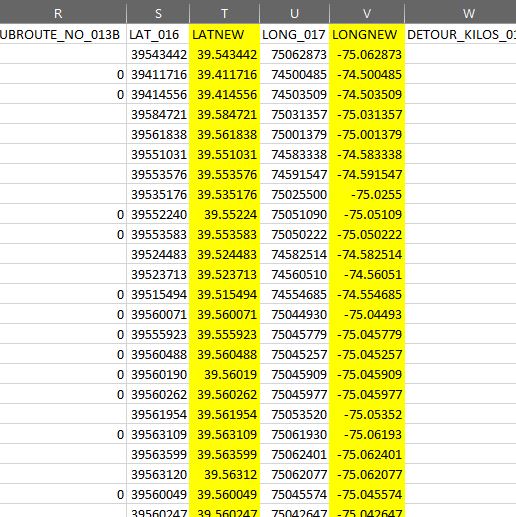Select cell with value -74.500485
The image size is (516, 517).
(x=367, y=74)
